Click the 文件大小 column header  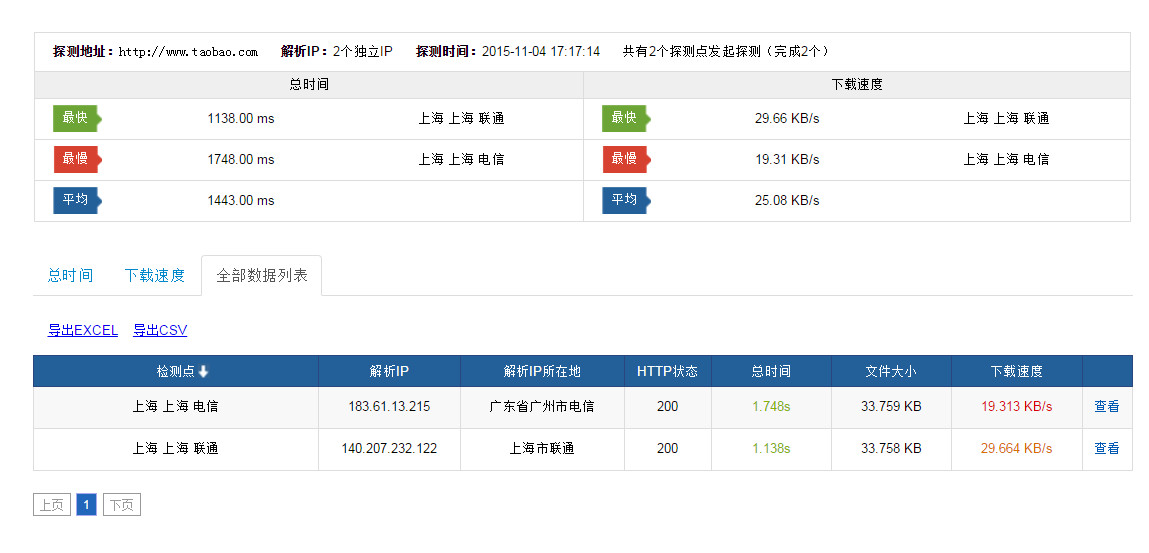tap(890, 372)
